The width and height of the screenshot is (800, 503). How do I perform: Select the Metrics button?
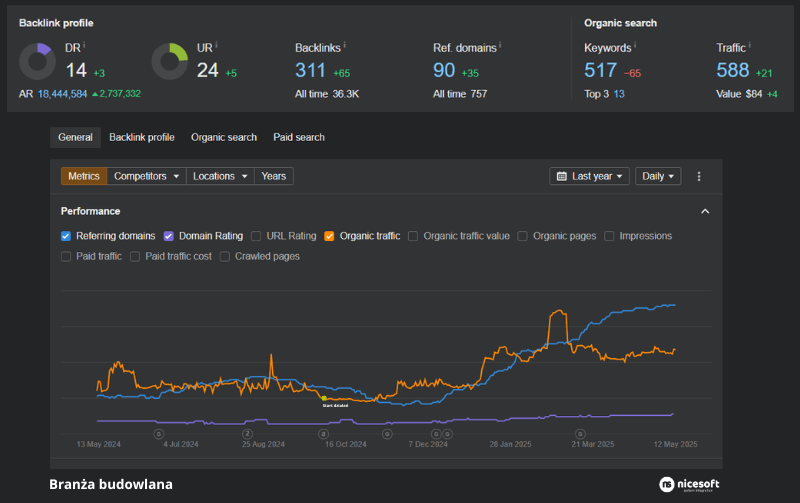[x=84, y=176]
